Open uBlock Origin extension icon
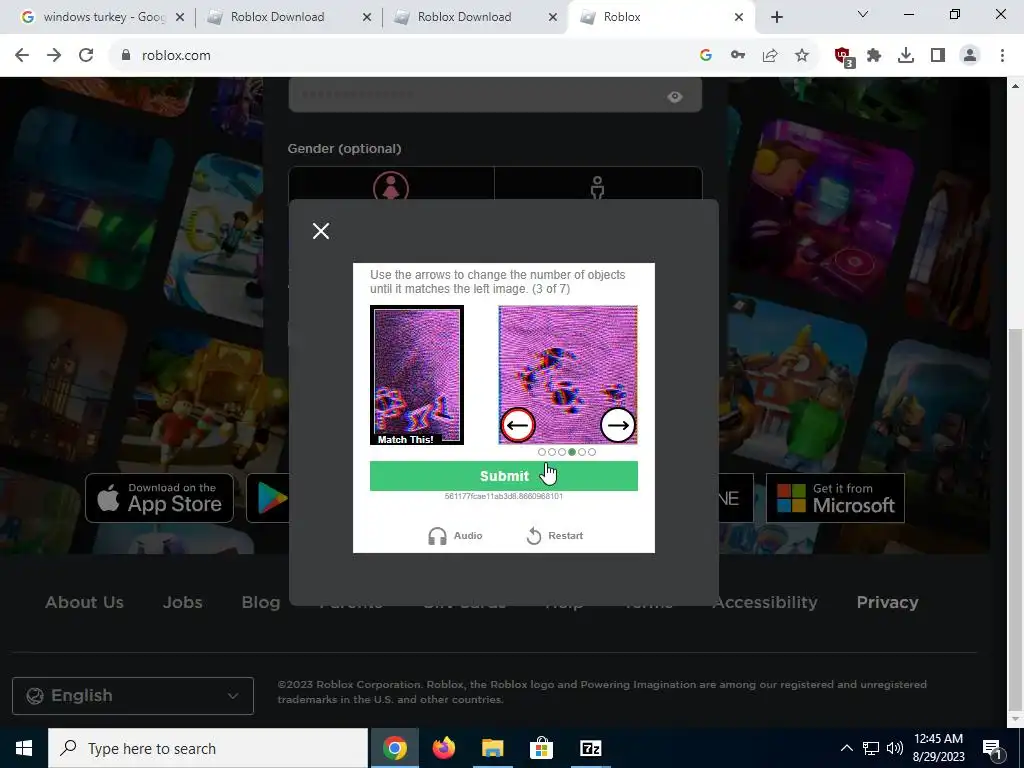This screenshot has height=768, width=1024. coord(844,57)
